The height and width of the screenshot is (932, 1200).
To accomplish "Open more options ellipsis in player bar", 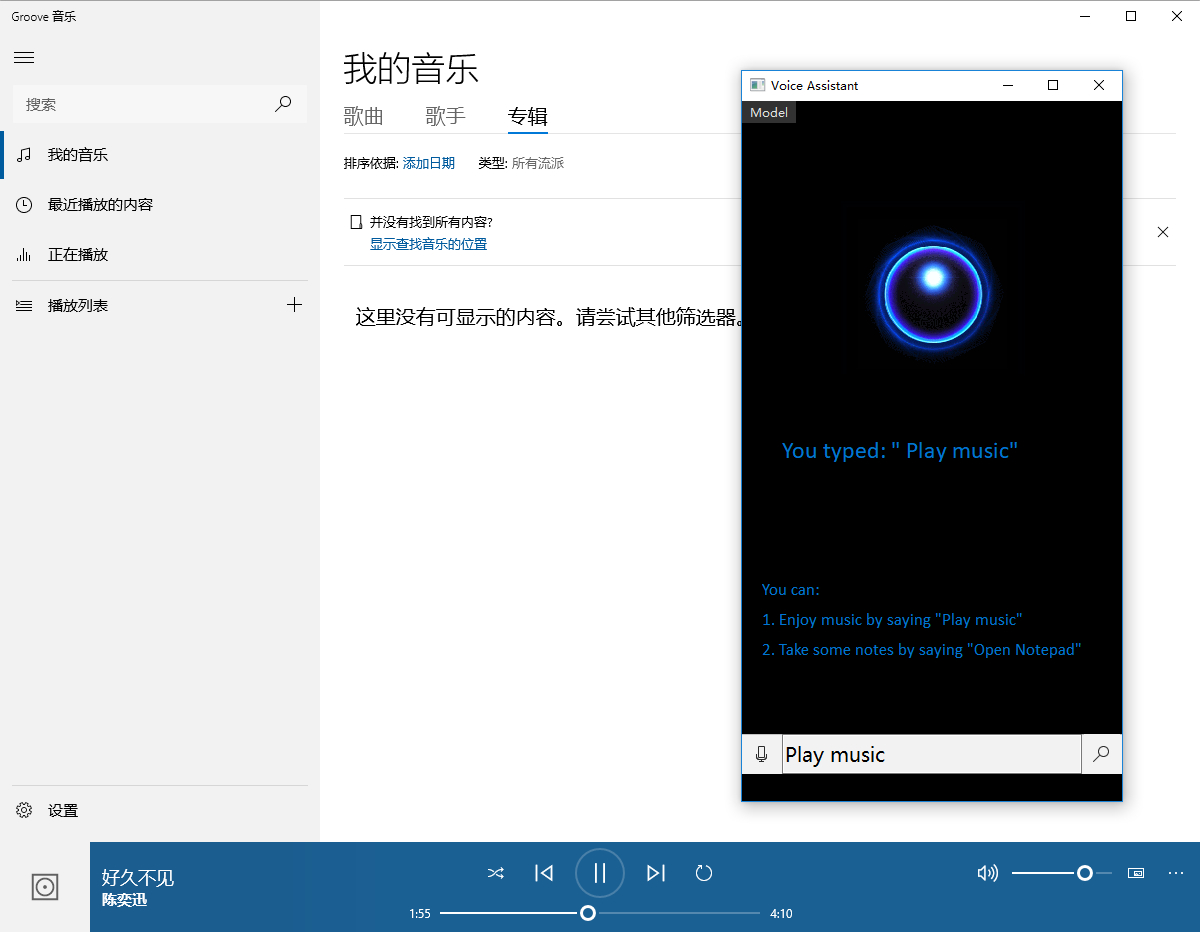I will click(1176, 873).
